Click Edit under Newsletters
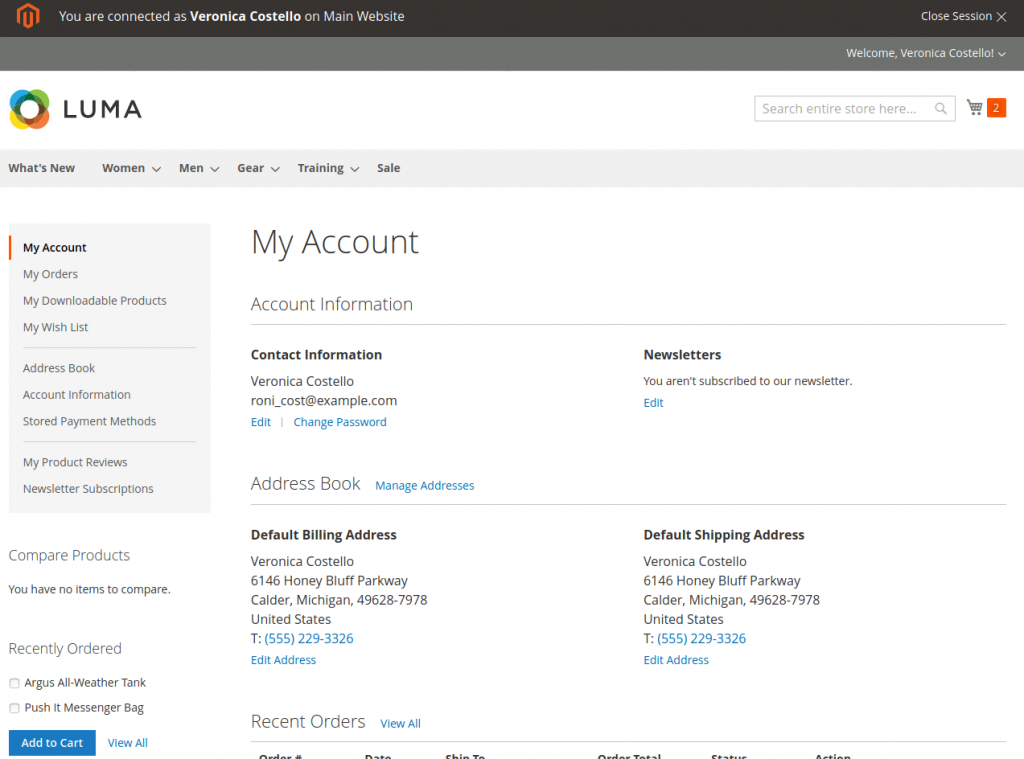Viewport: 1024px width, 759px height. click(x=653, y=403)
